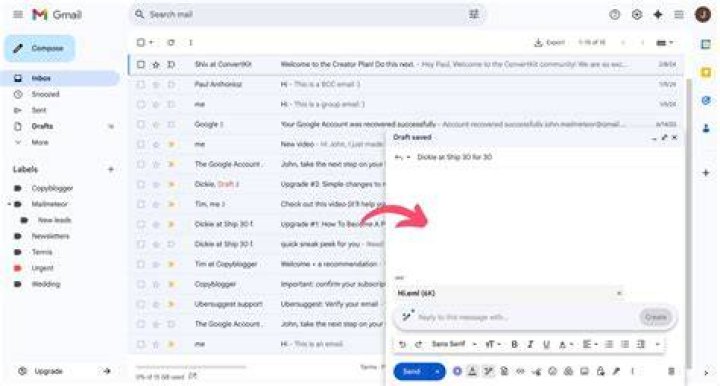Select the Copyblogger email checkbox
This screenshot has height=386, width=720.
(141, 284)
